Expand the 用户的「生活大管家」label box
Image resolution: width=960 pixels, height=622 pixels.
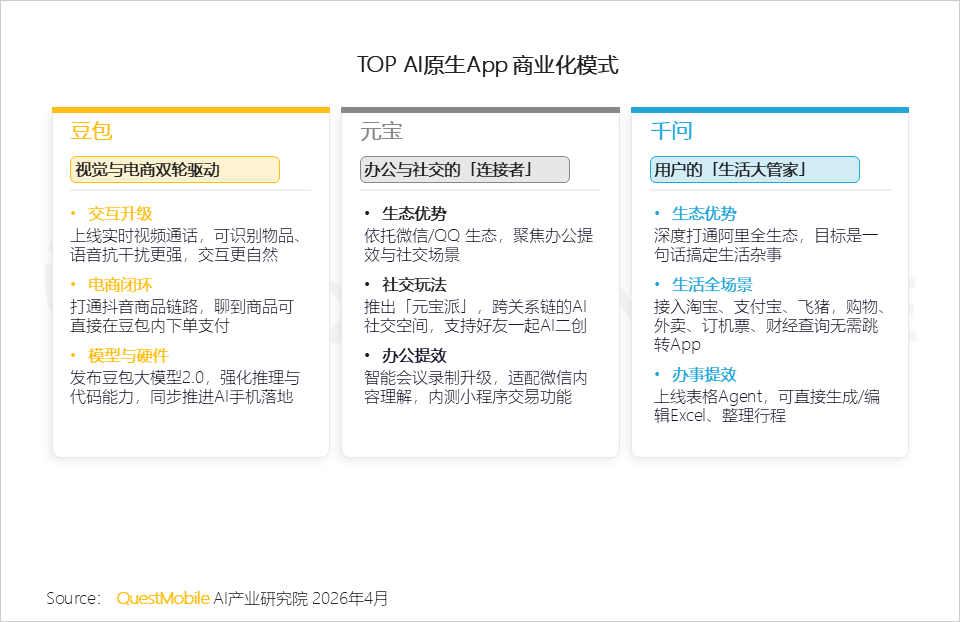click(754, 169)
